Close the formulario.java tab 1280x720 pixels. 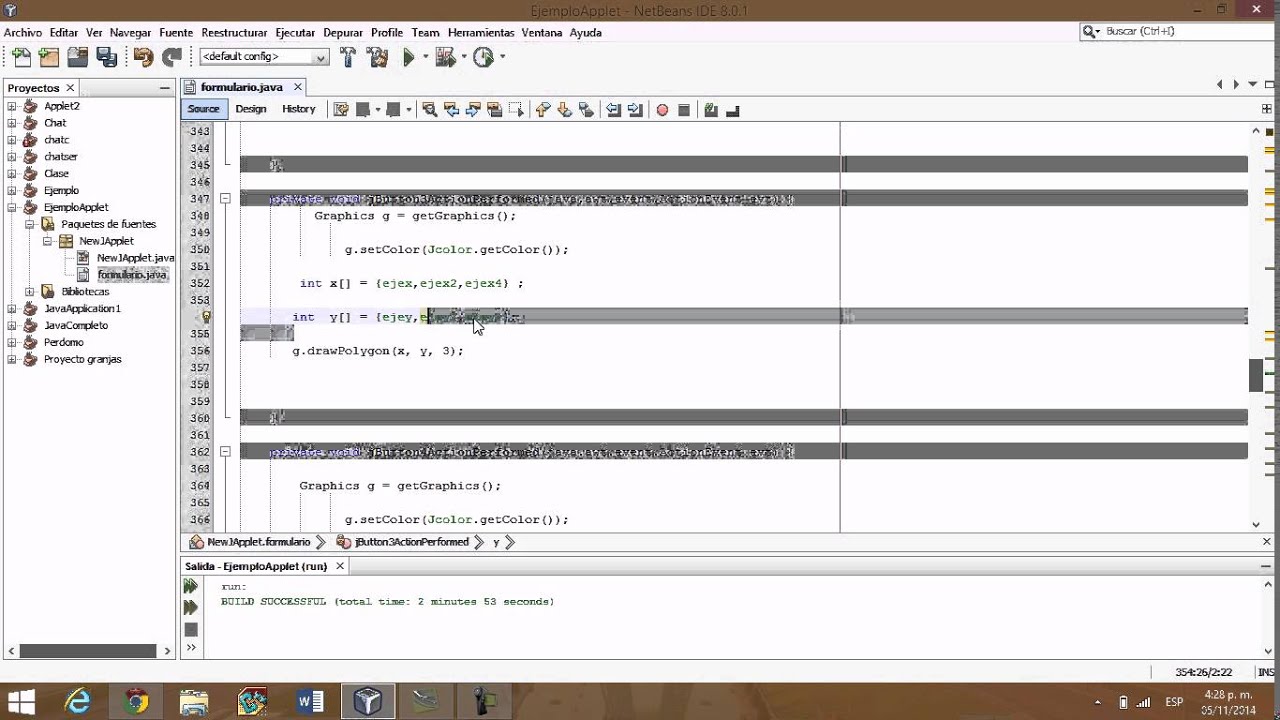298,87
